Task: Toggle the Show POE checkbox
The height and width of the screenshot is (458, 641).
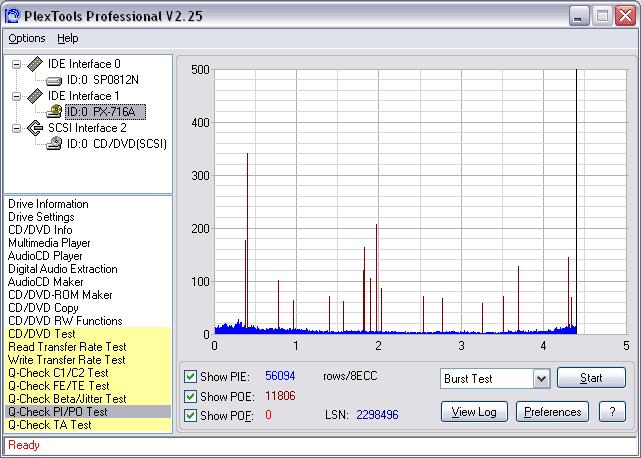Action: tap(190, 396)
